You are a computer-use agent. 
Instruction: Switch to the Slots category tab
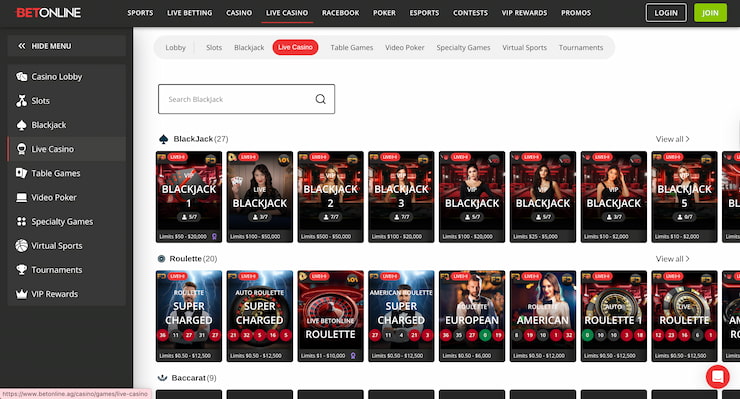214,47
